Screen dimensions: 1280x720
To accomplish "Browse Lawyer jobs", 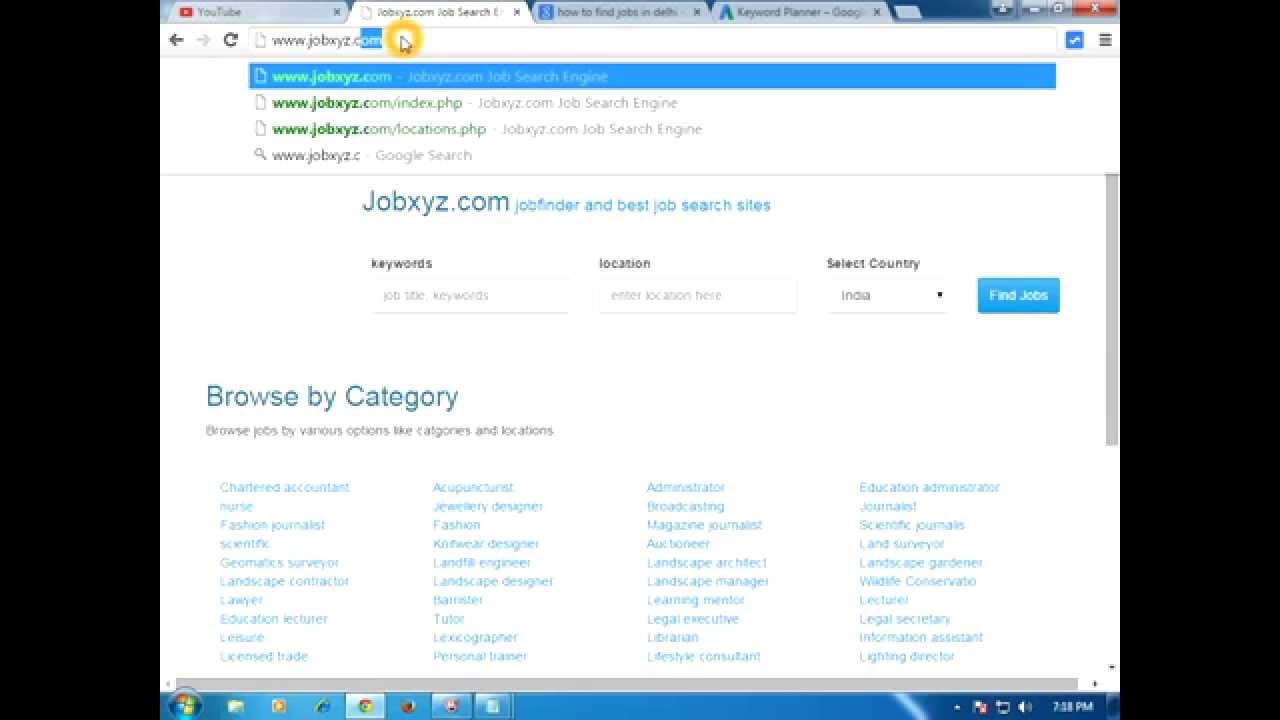I will tap(241, 601).
